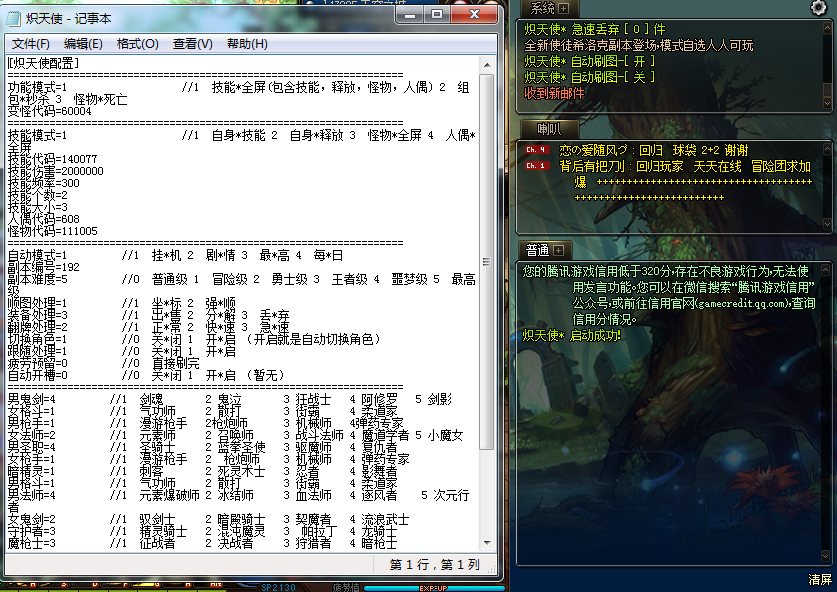Open the 文件(F) menu
Viewport: 837px width, 592px height.
click(x=30, y=44)
